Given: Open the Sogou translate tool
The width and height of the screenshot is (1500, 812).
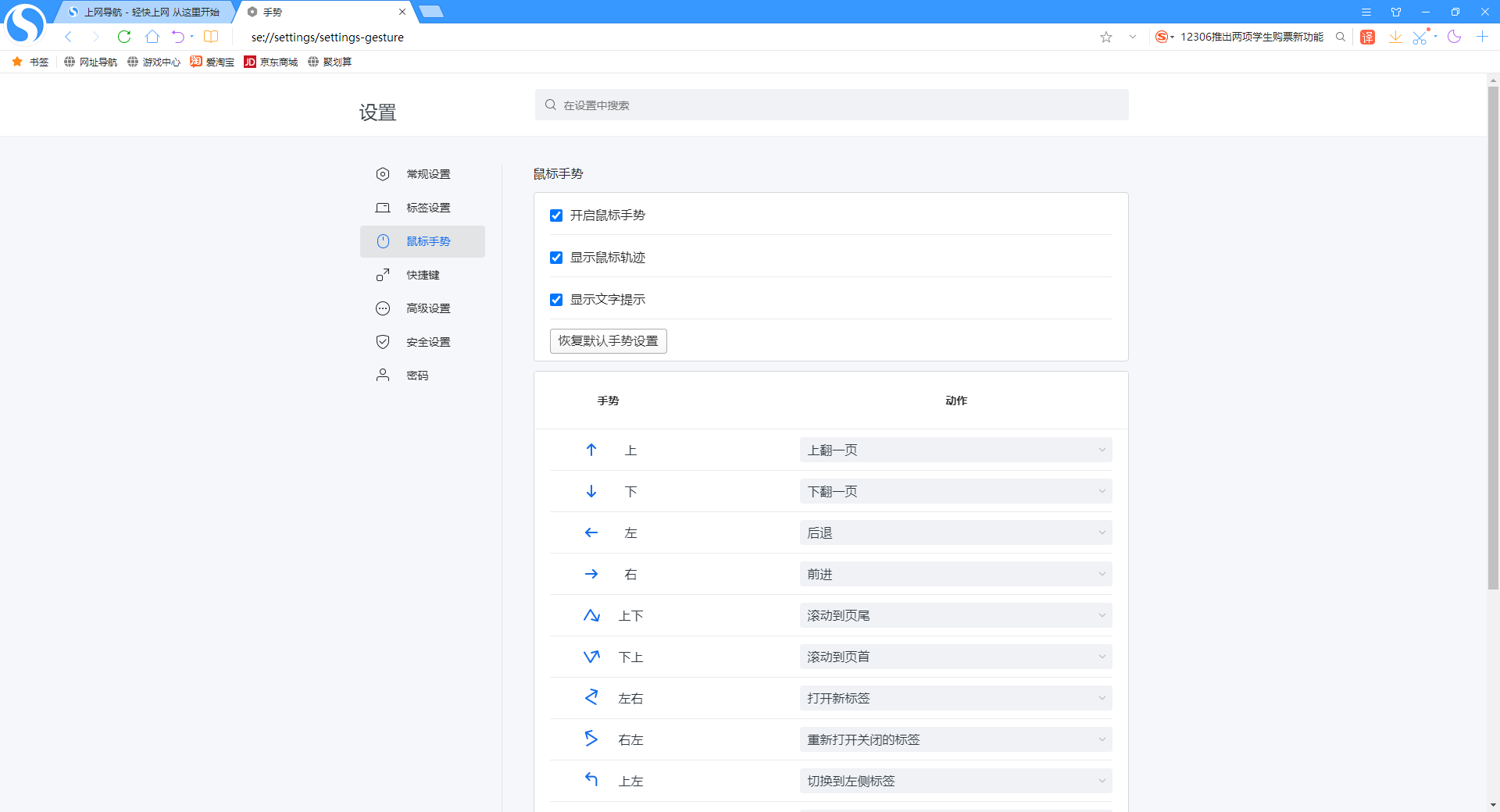Looking at the screenshot, I should click(x=1367, y=37).
